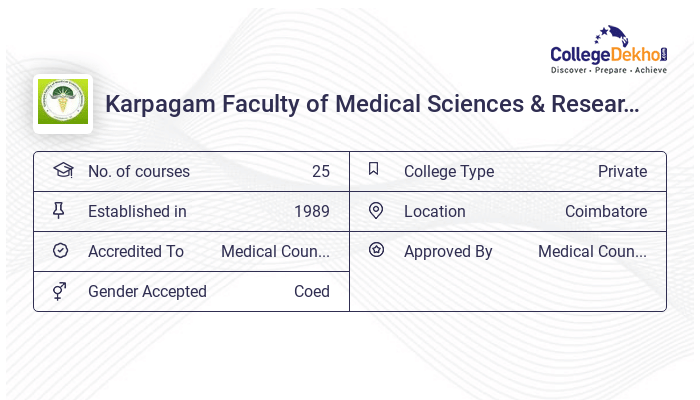Click the established year 1989
The height and width of the screenshot is (400, 700).
click(312, 212)
